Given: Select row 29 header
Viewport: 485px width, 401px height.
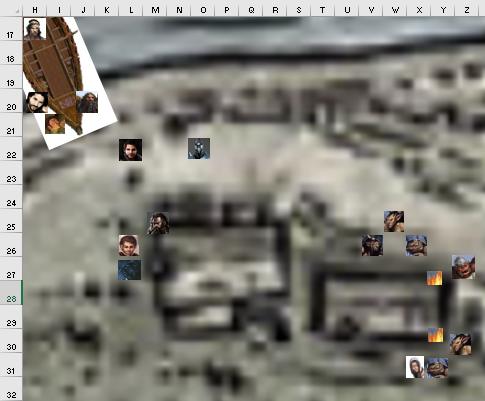Looking at the screenshot, I should (11, 317).
